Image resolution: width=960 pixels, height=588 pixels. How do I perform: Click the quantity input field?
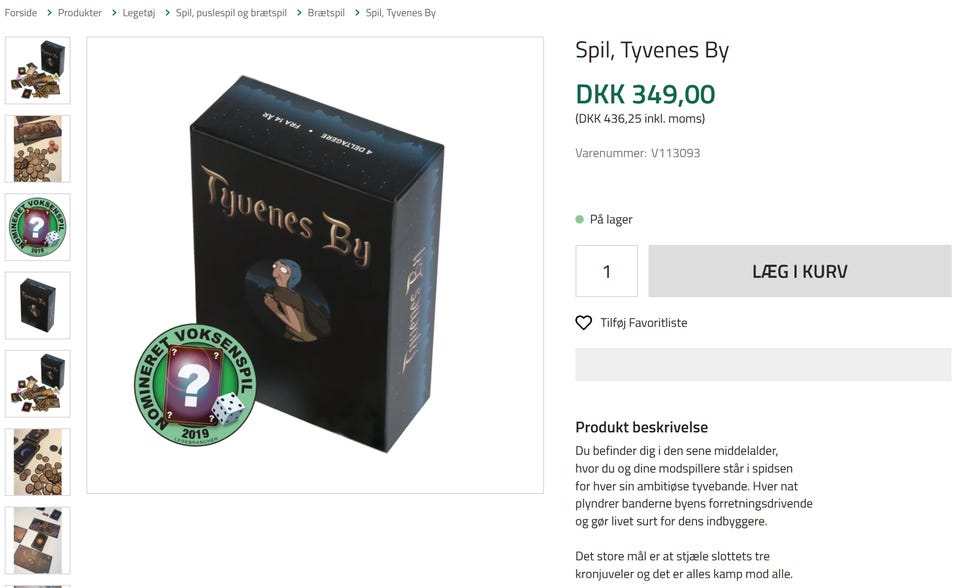tap(606, 271)
